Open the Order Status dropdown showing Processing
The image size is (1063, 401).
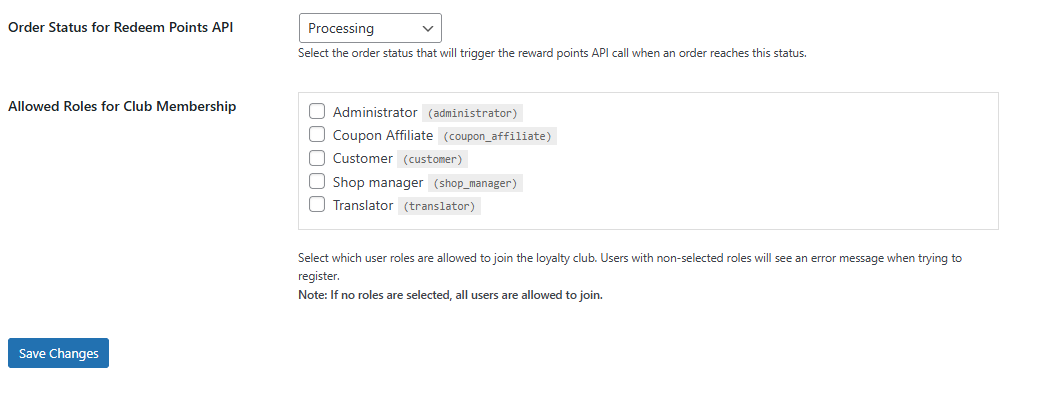pyautogui.click(x=370, y=28)
